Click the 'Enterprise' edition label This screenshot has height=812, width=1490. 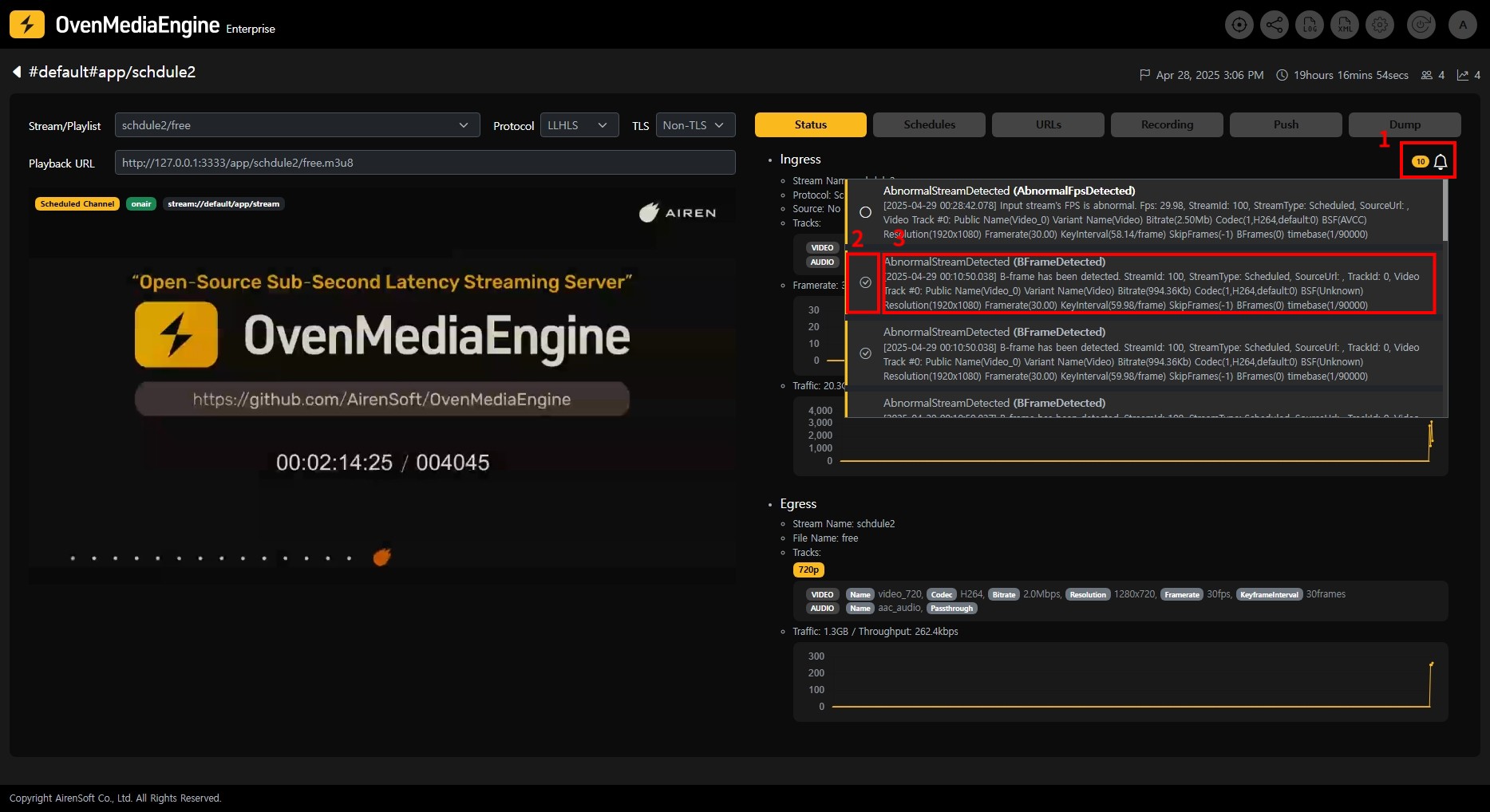click(251, 29)
